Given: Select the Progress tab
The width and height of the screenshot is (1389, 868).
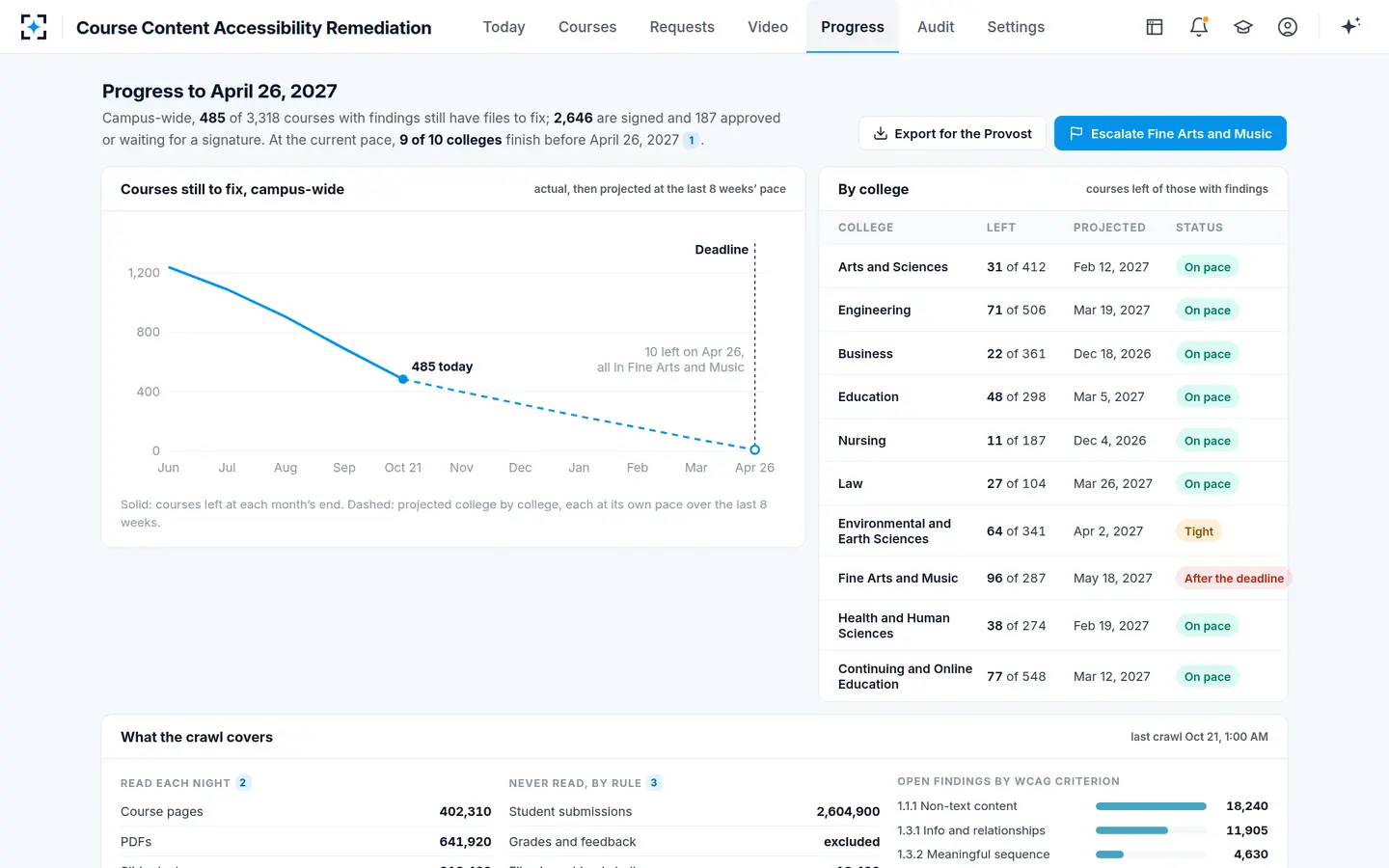Looking at the screenshot, I should [853, 27].
